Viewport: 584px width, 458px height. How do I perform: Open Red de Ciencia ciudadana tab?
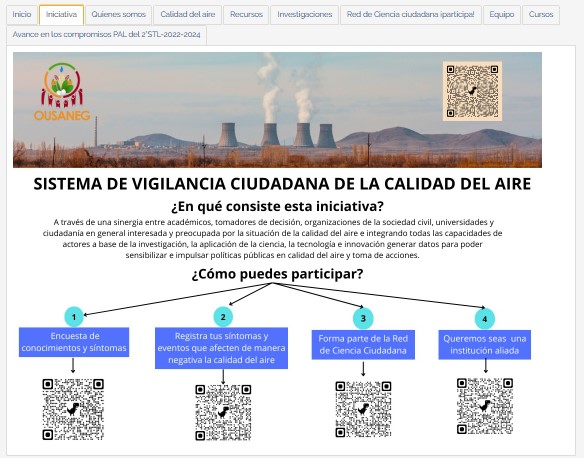tap(410, 15)
